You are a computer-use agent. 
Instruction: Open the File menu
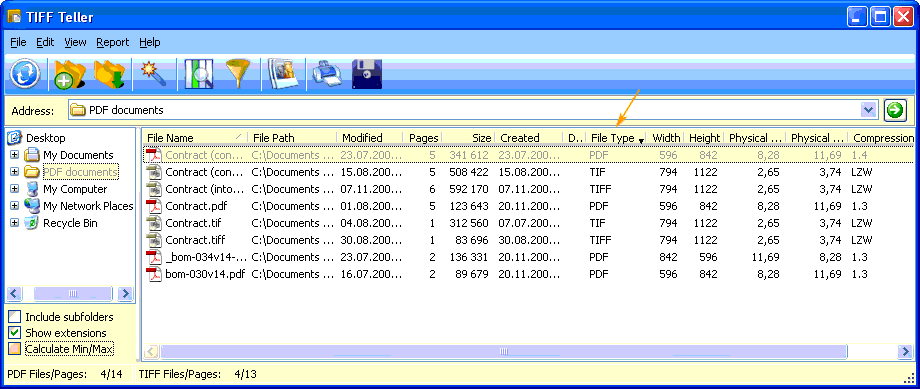[18, 42]
